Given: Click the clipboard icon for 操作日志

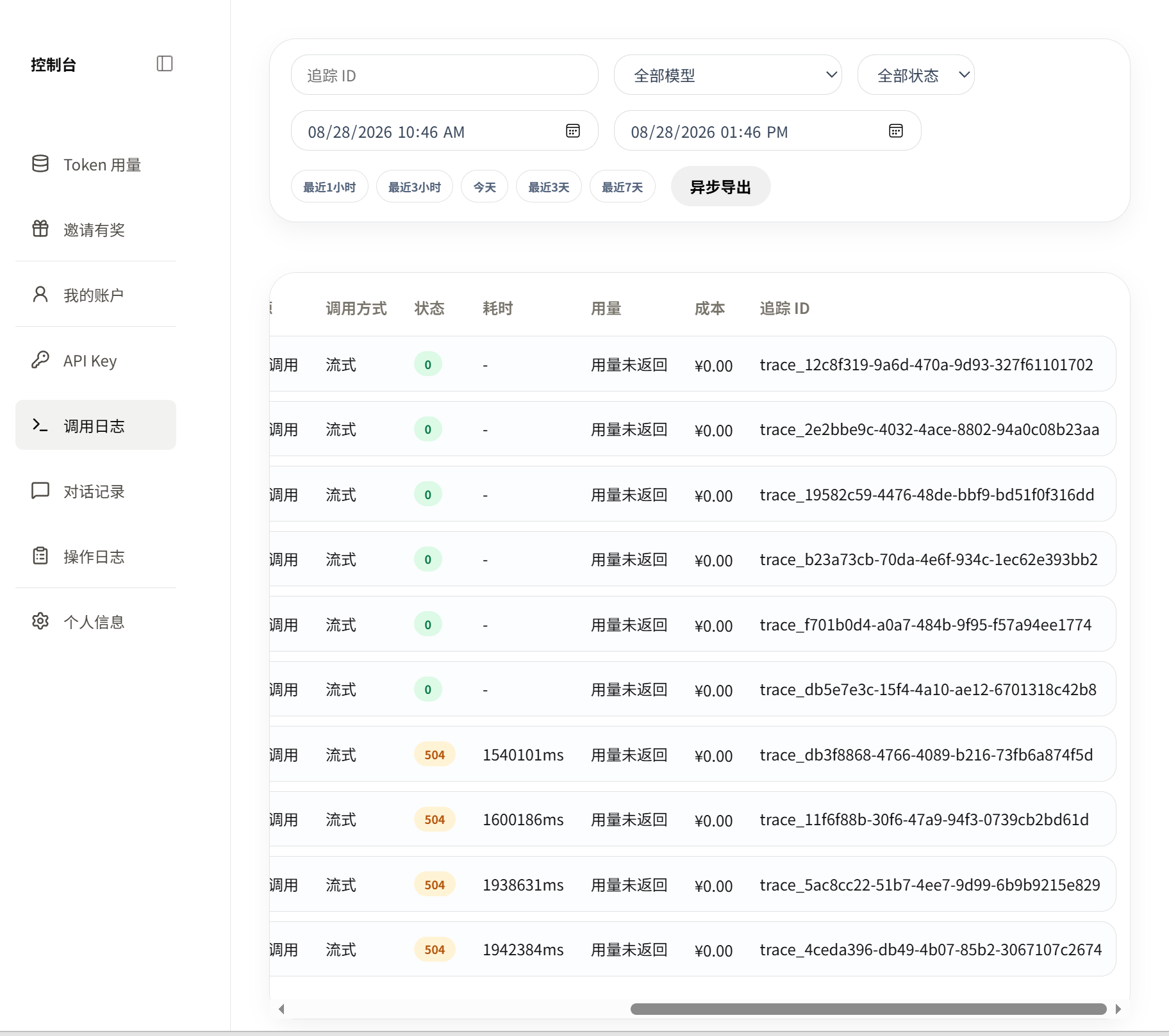Looking at the screenshot, I should [x=40, y=555].
